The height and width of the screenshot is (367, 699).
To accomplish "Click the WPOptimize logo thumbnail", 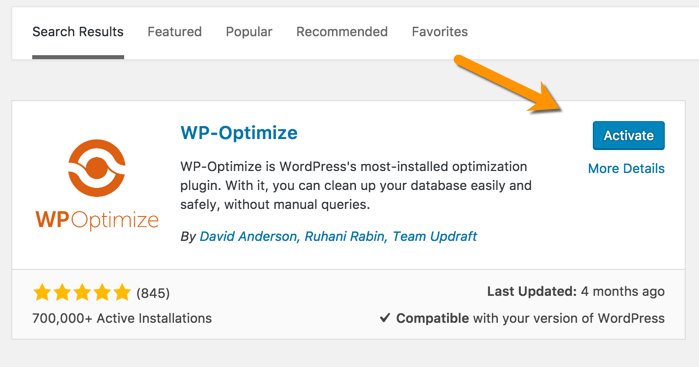I will (x=97, y=185).
